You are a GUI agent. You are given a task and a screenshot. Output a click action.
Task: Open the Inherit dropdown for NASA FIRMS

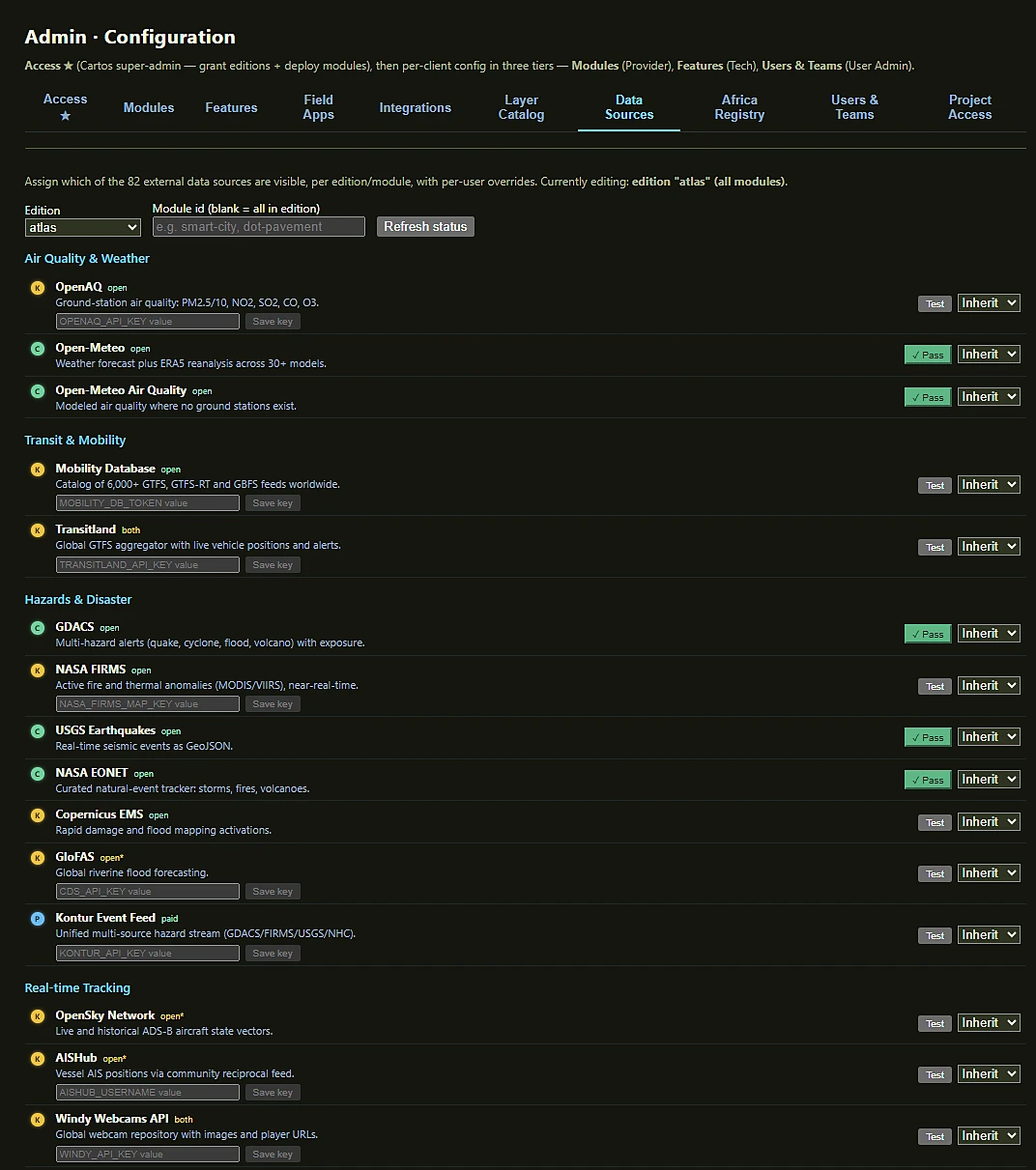989,686
